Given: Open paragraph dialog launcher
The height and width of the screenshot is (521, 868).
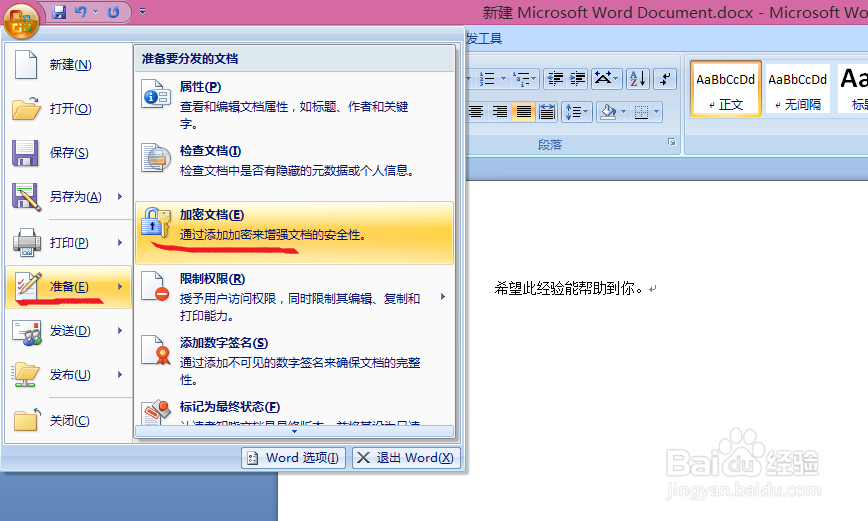Looking at the screenshot, I should click(671, 142).
